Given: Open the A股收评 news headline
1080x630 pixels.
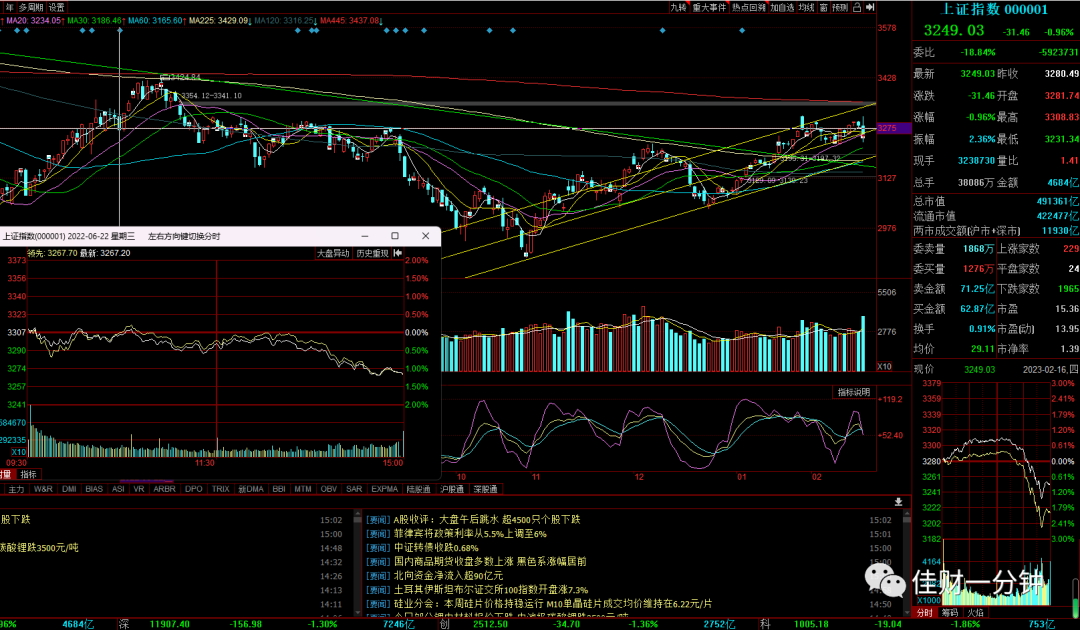Looking at the screenshot, I should (x=487, y=520).
